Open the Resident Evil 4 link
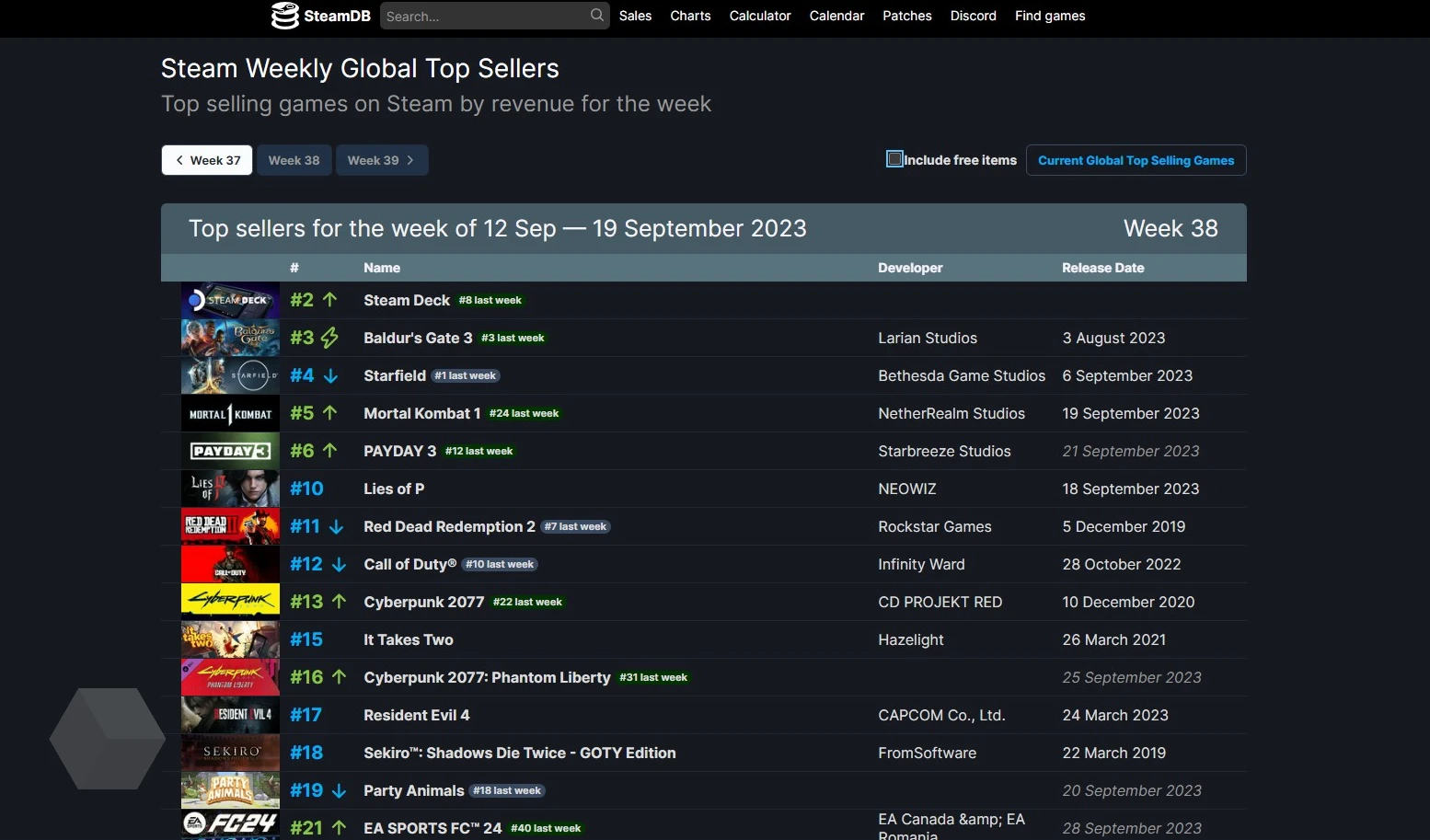Viewport: 1430px width, 840px height. (x=417, y=715)
